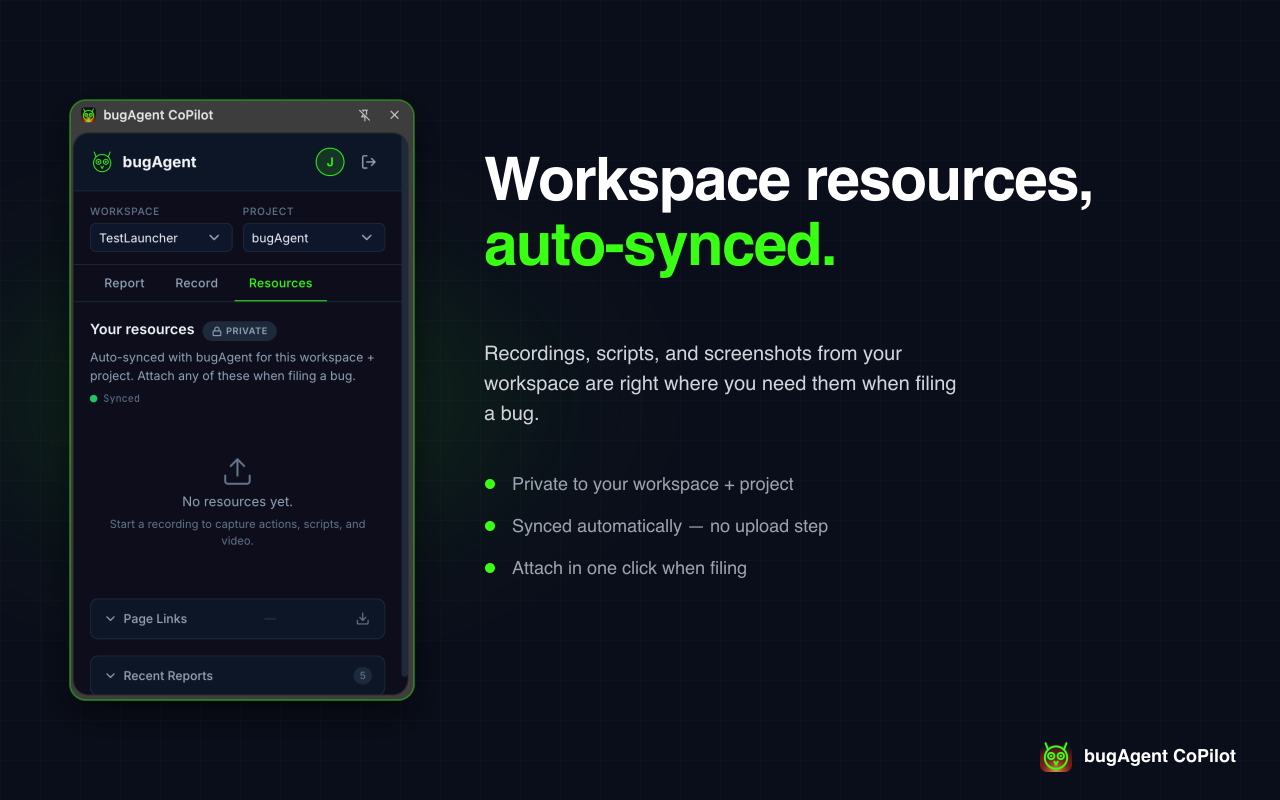Click the bugAgent owl logo in panel header
The height and width of the screenshot is (800, 1280).
point(102,162)
